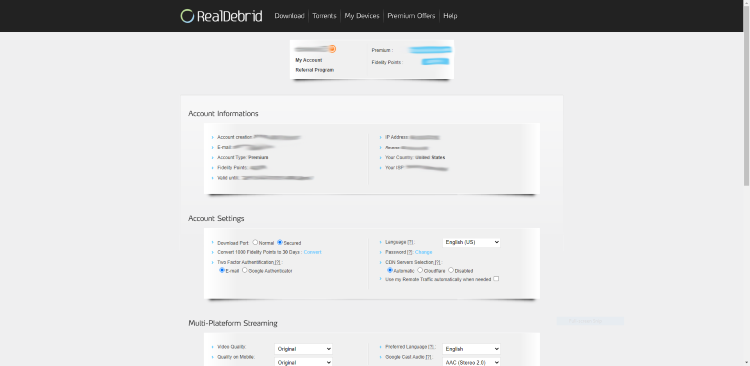
Task: Click the RealDebrid logo
Action: coord(221,16)
